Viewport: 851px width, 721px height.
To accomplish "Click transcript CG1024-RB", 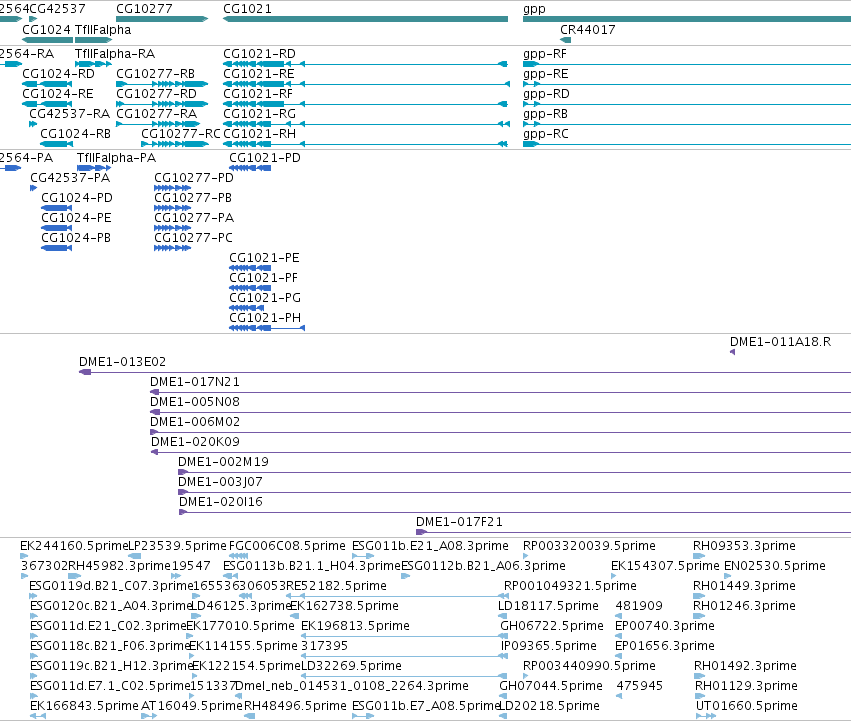I will coord(75,134).
